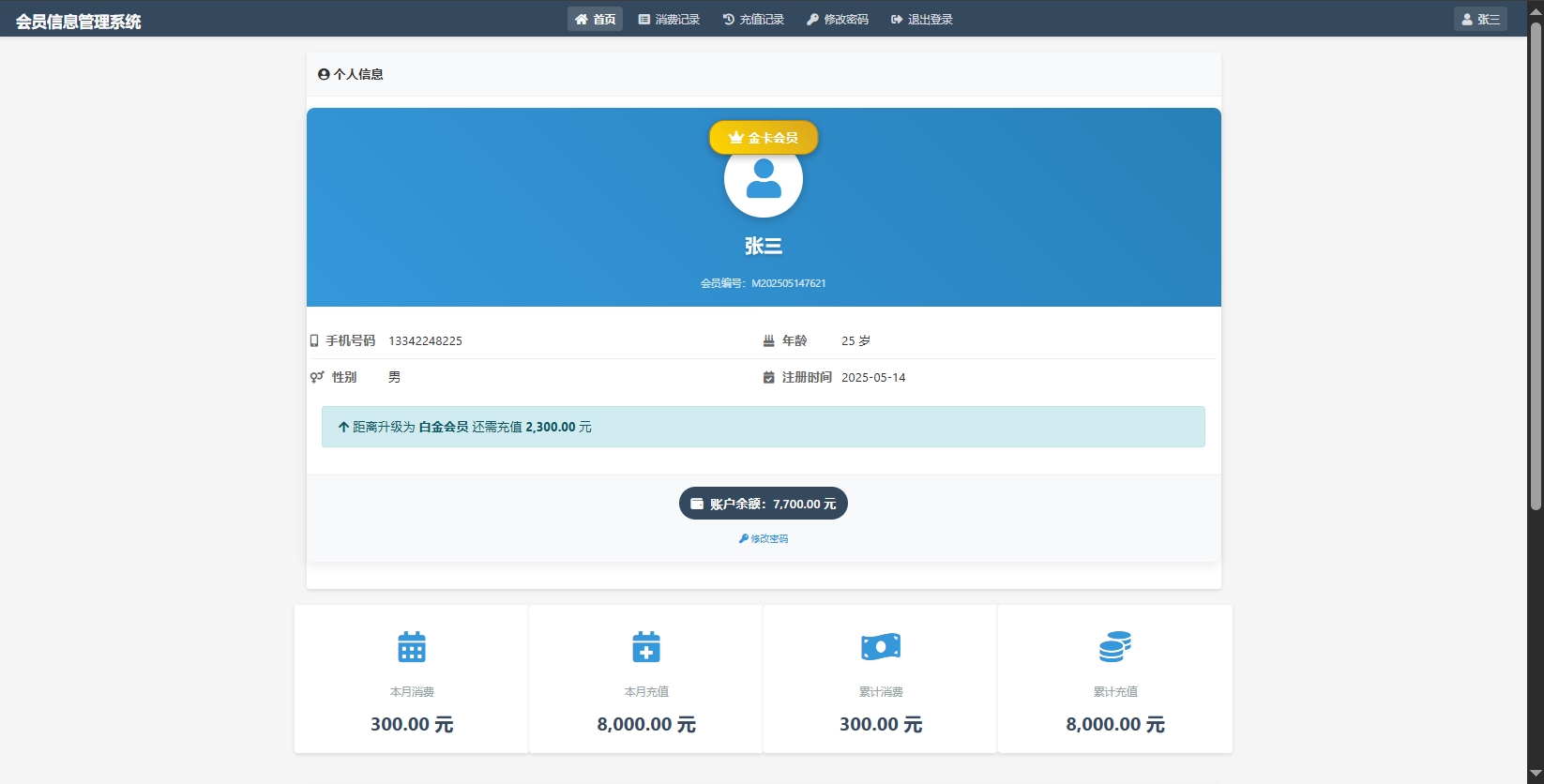
Task: Click the 累计充值 8,000.00 元 value
Action: click(1115, 724)
